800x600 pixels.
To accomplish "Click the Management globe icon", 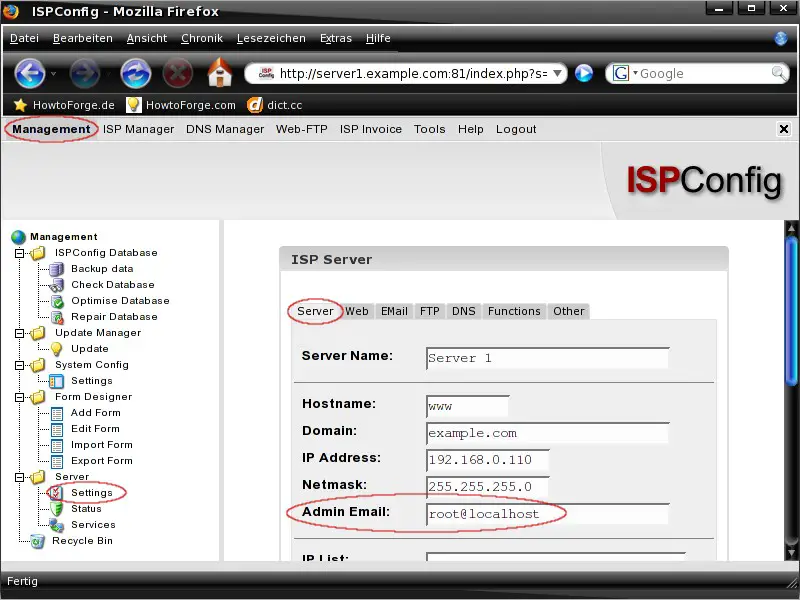I will 18,237.
